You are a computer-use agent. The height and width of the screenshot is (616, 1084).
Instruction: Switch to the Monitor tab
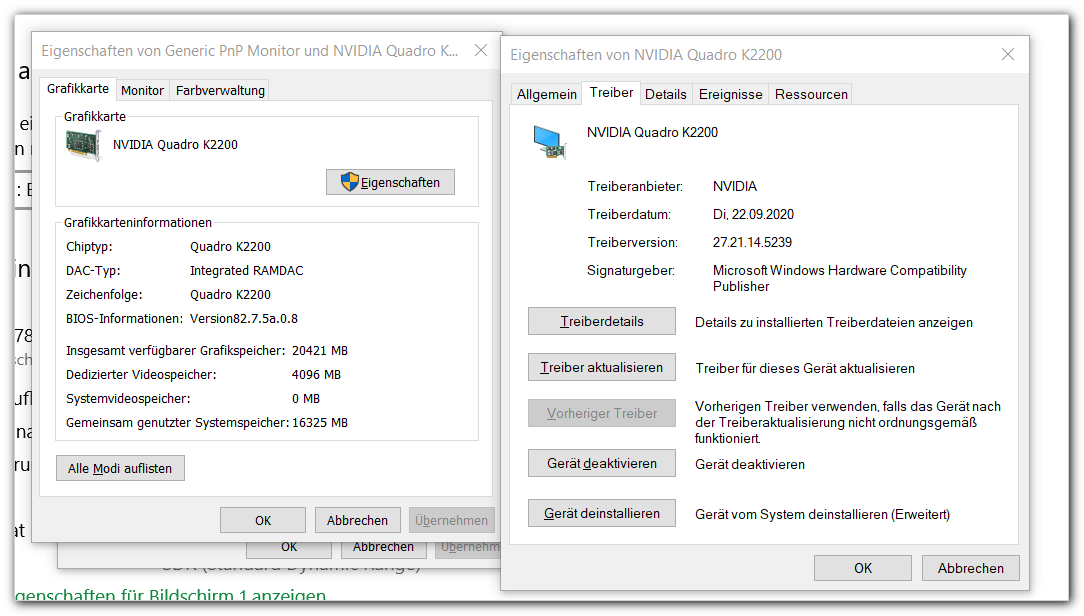(x=142, y=91)
